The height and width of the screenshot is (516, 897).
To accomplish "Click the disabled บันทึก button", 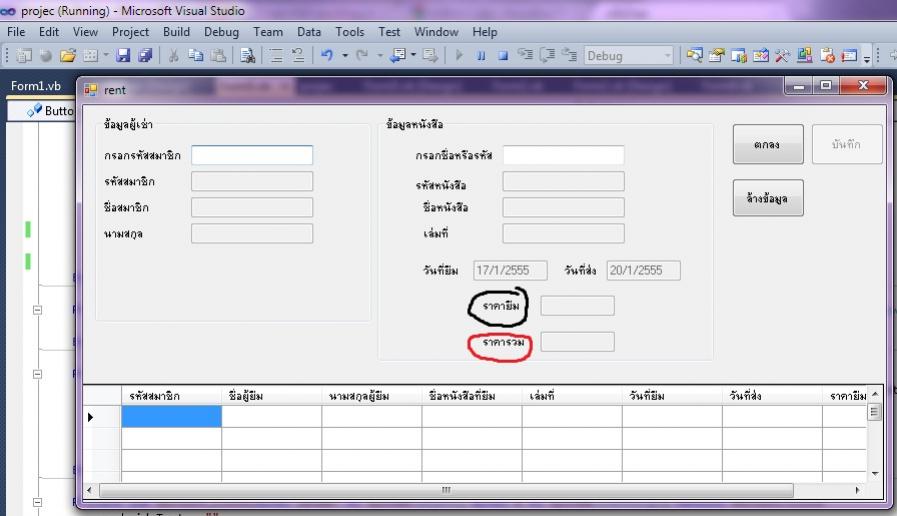I will [x=847, y=144].
